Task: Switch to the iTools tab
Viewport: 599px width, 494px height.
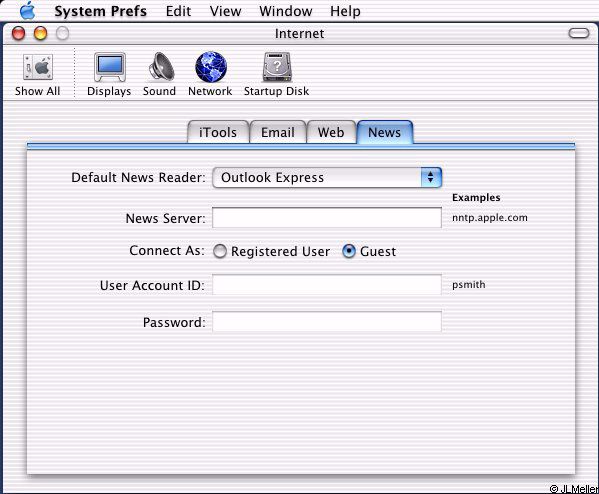Action: click(218, 132)
